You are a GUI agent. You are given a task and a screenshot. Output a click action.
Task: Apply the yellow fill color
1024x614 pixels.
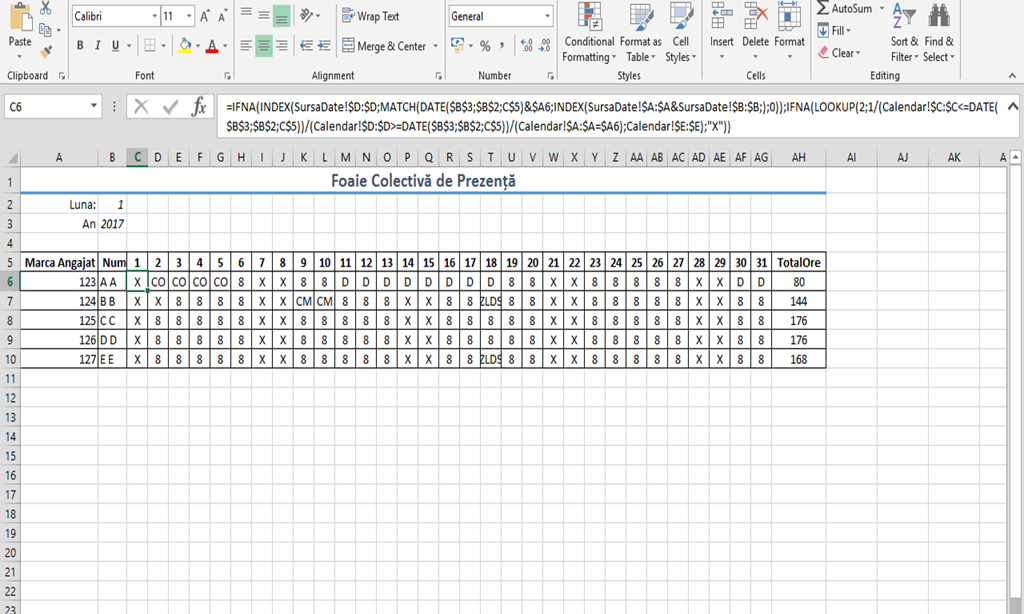(184, 46)
